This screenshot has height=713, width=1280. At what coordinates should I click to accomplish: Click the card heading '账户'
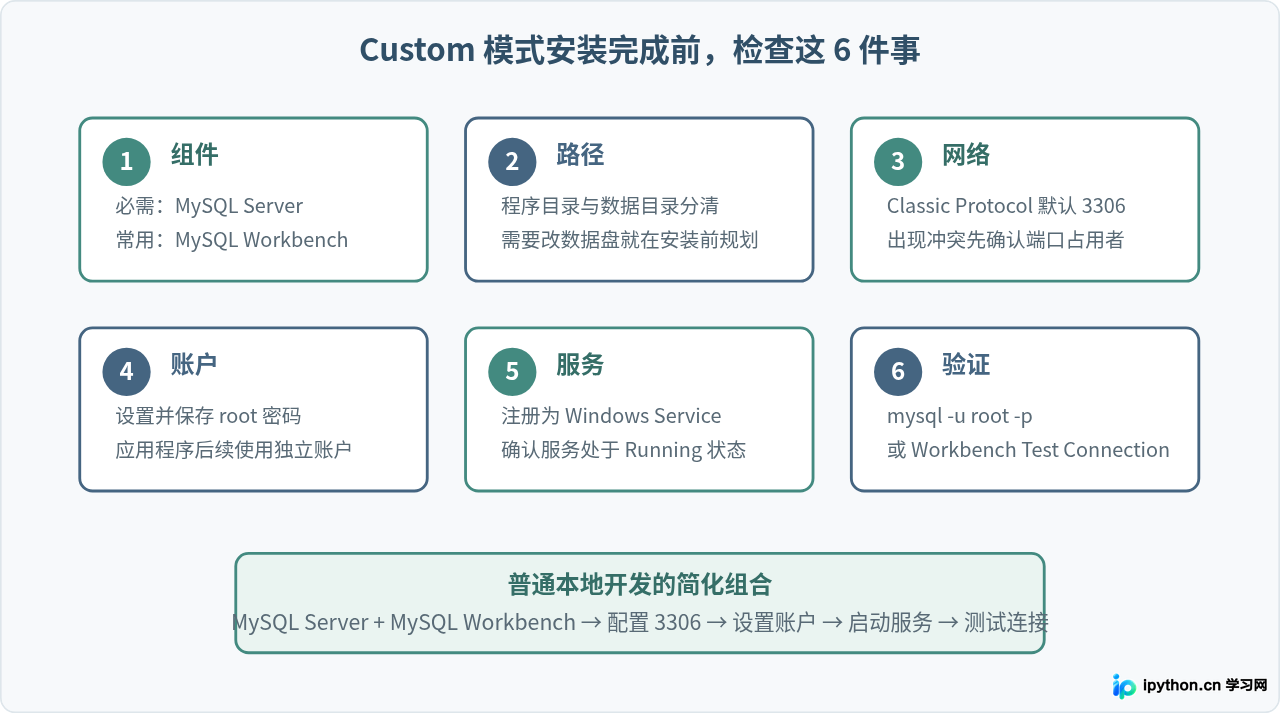point(194,364)
